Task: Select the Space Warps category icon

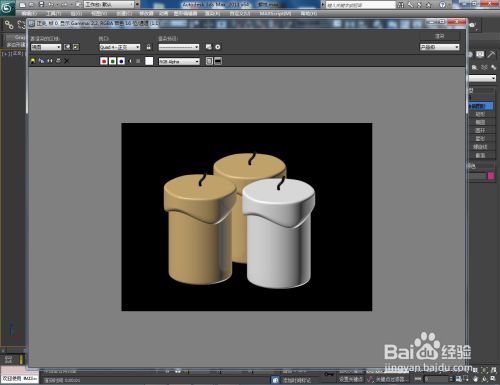Action: click(x=484, y=67)
